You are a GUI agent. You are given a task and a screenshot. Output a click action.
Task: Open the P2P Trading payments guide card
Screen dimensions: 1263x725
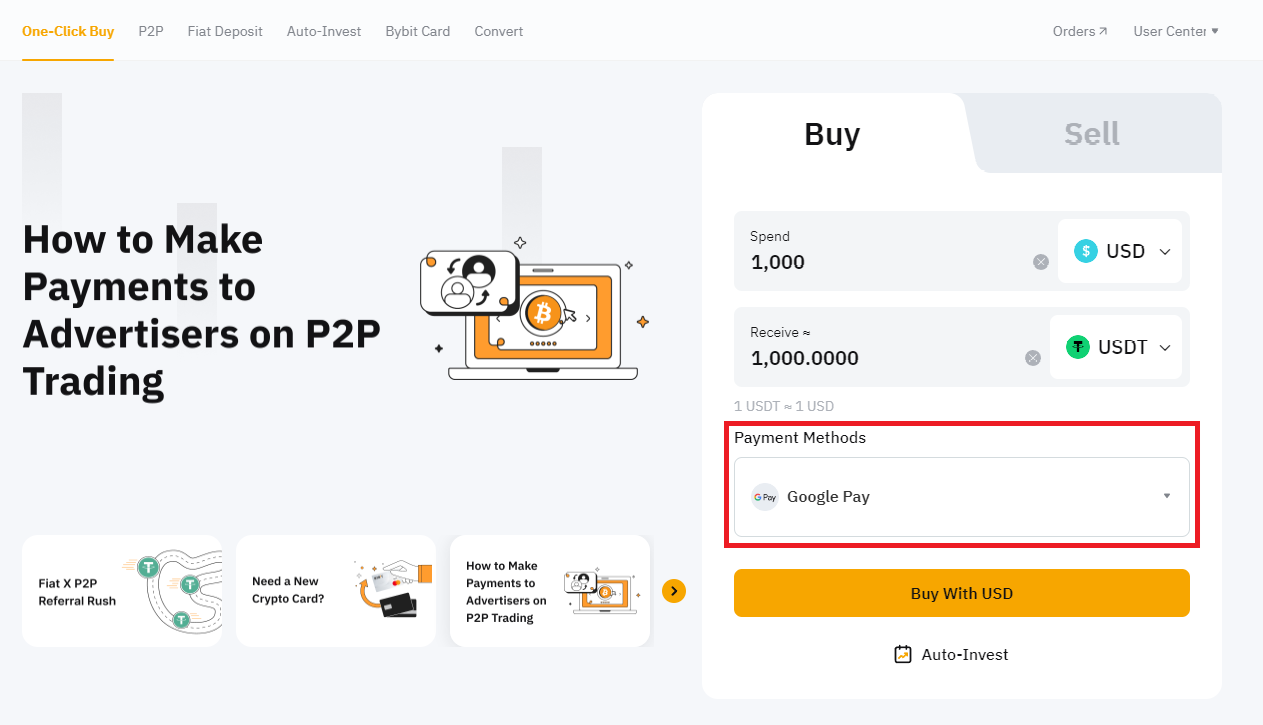coord(550,591)
